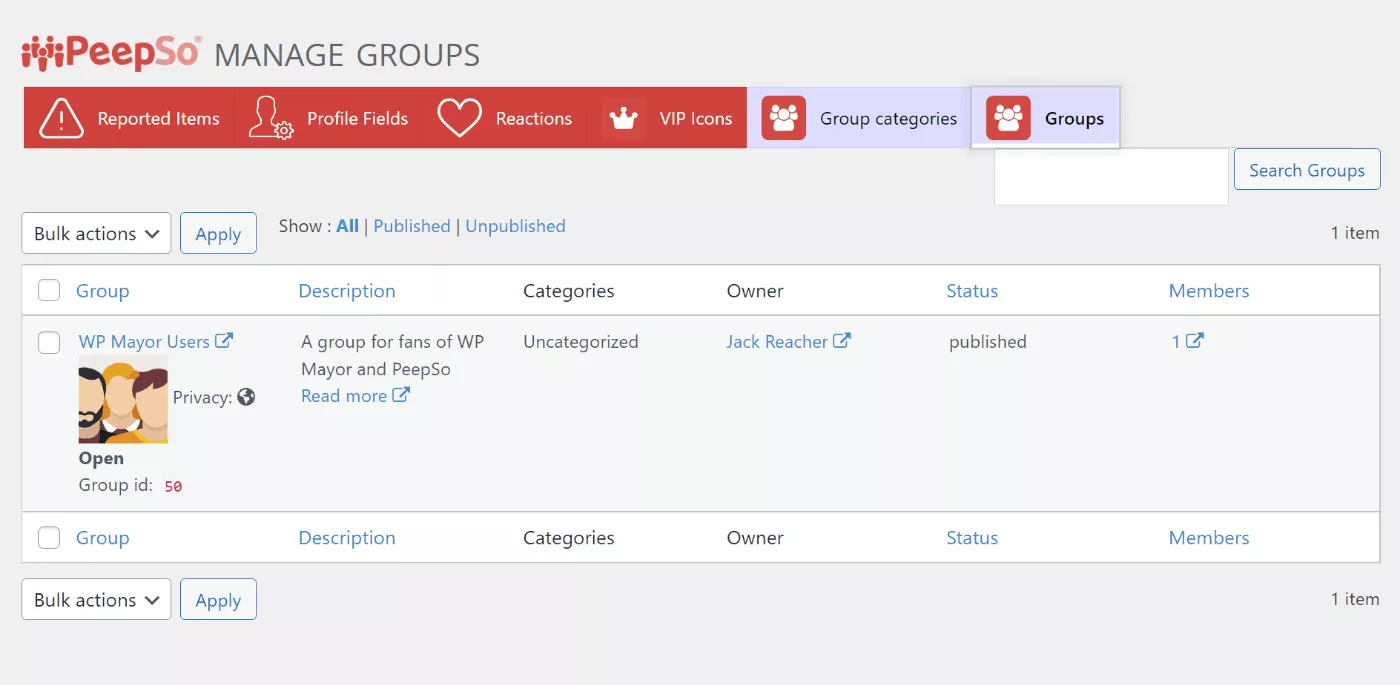Click the top 1 item count
1400x685 pixels.
[x=1355, y=233]
